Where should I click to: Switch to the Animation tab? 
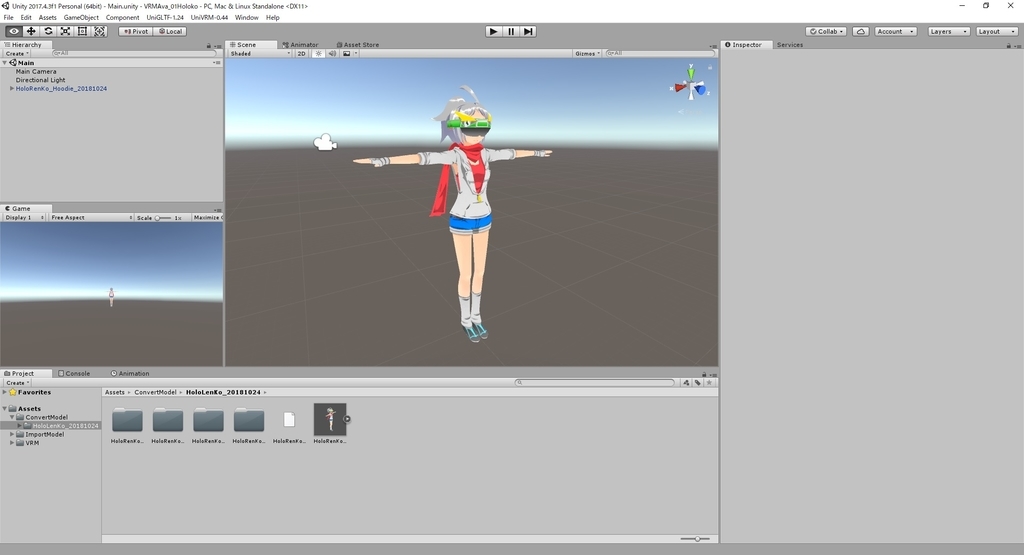point(130,373)
